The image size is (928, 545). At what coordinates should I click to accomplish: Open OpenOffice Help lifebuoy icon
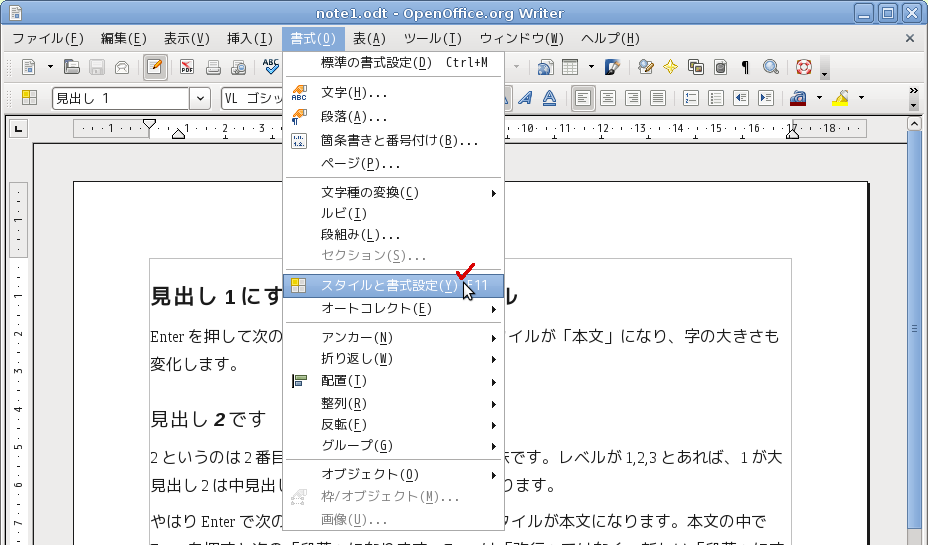803,67
